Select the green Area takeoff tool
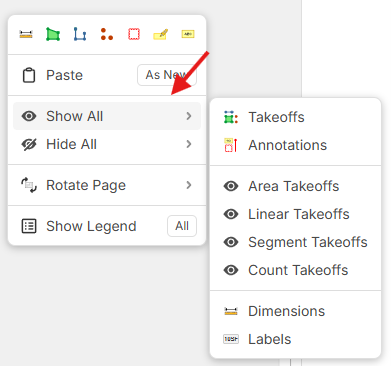This screenshot has height=367, width=391. pos(53,34)
